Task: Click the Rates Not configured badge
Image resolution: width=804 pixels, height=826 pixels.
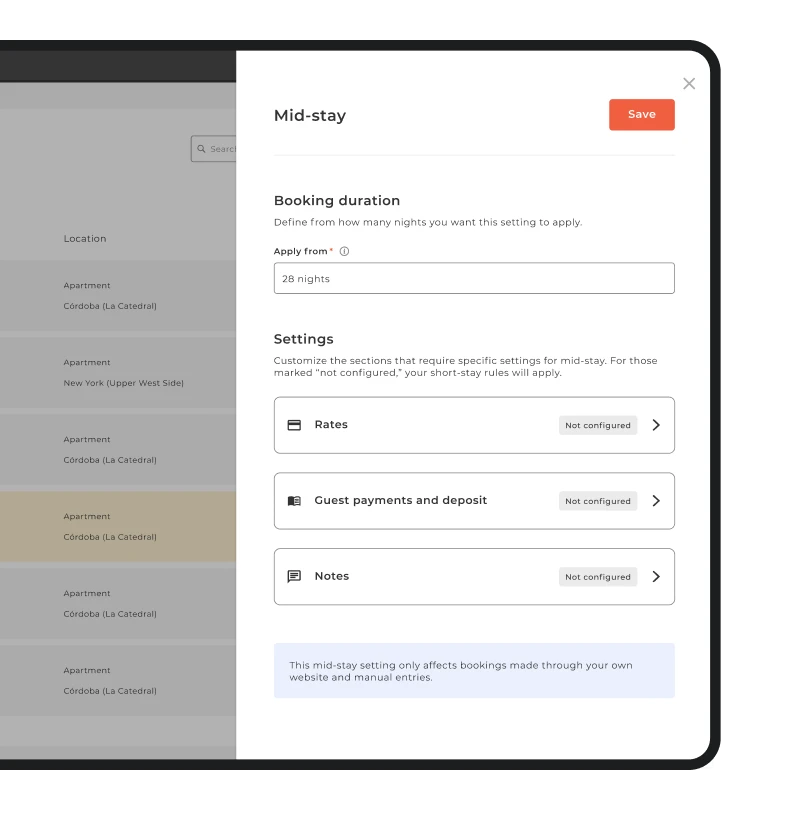Action: pyautogui.click(x=598, y=425)
